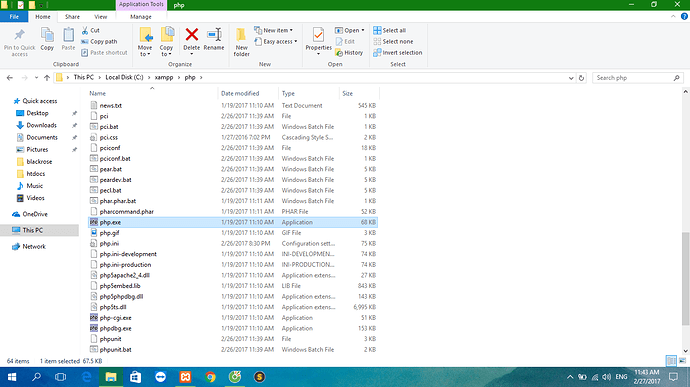
Task: Show hidden system tray icons
Action: (x=570, y=377)
